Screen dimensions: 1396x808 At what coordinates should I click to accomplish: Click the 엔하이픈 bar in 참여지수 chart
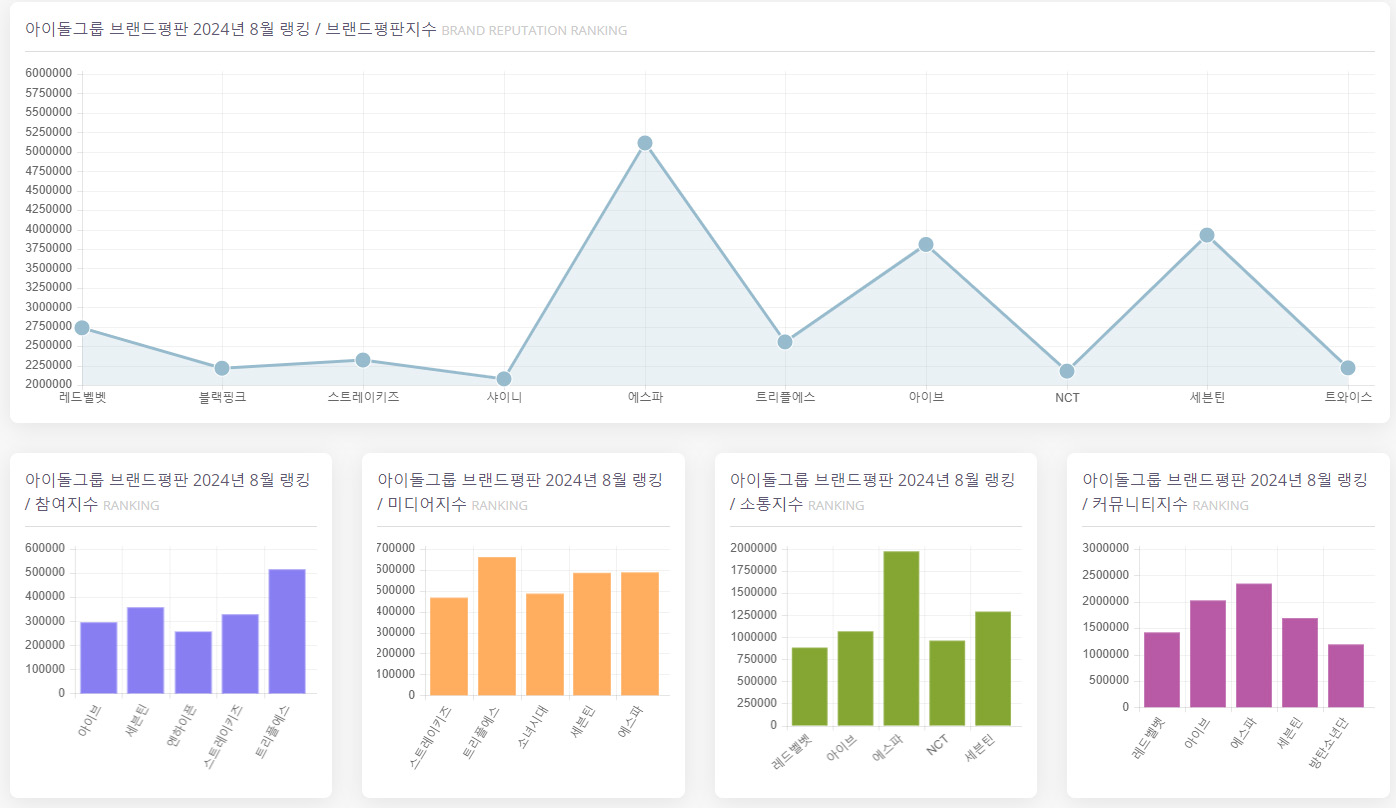193,663
